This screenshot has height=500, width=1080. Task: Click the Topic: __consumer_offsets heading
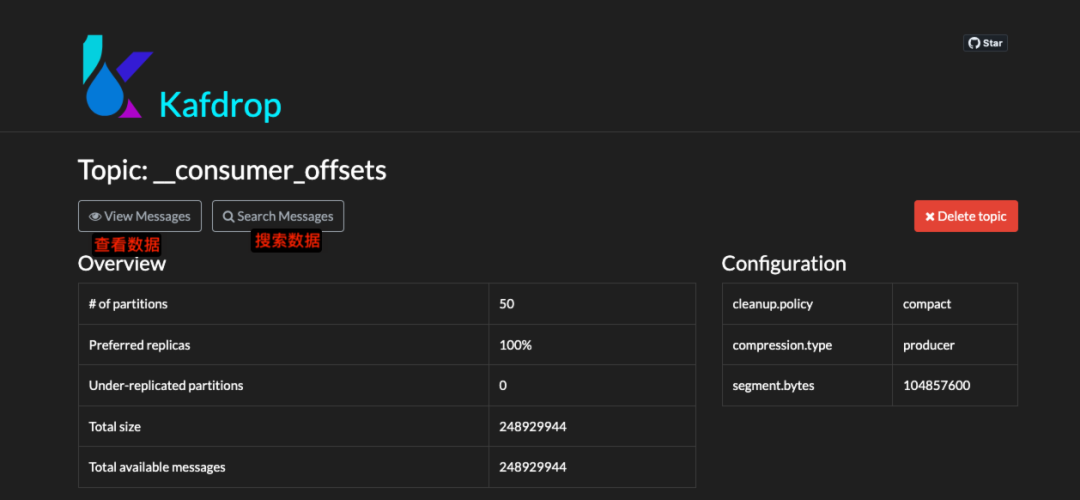tap(232, 170)
